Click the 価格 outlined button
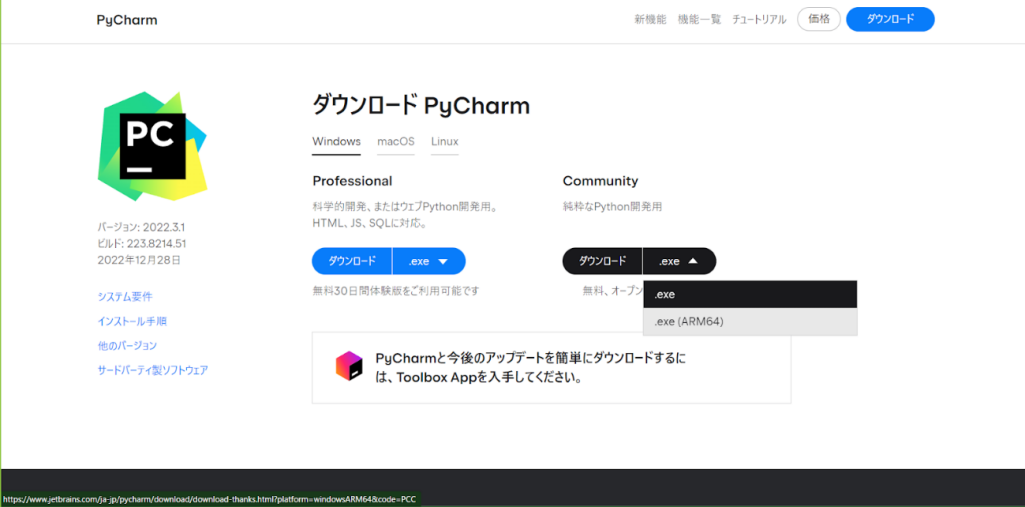 (818, 20)
